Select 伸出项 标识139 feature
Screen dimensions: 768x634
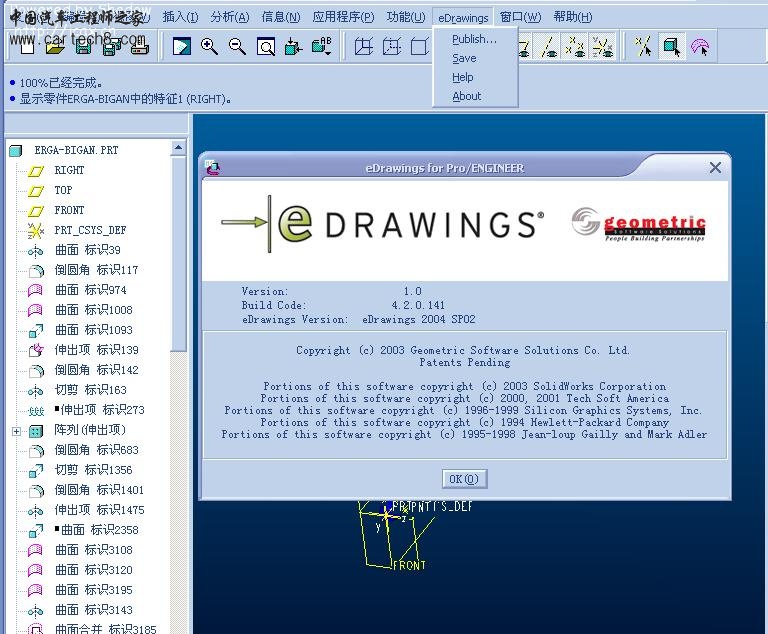96,350
